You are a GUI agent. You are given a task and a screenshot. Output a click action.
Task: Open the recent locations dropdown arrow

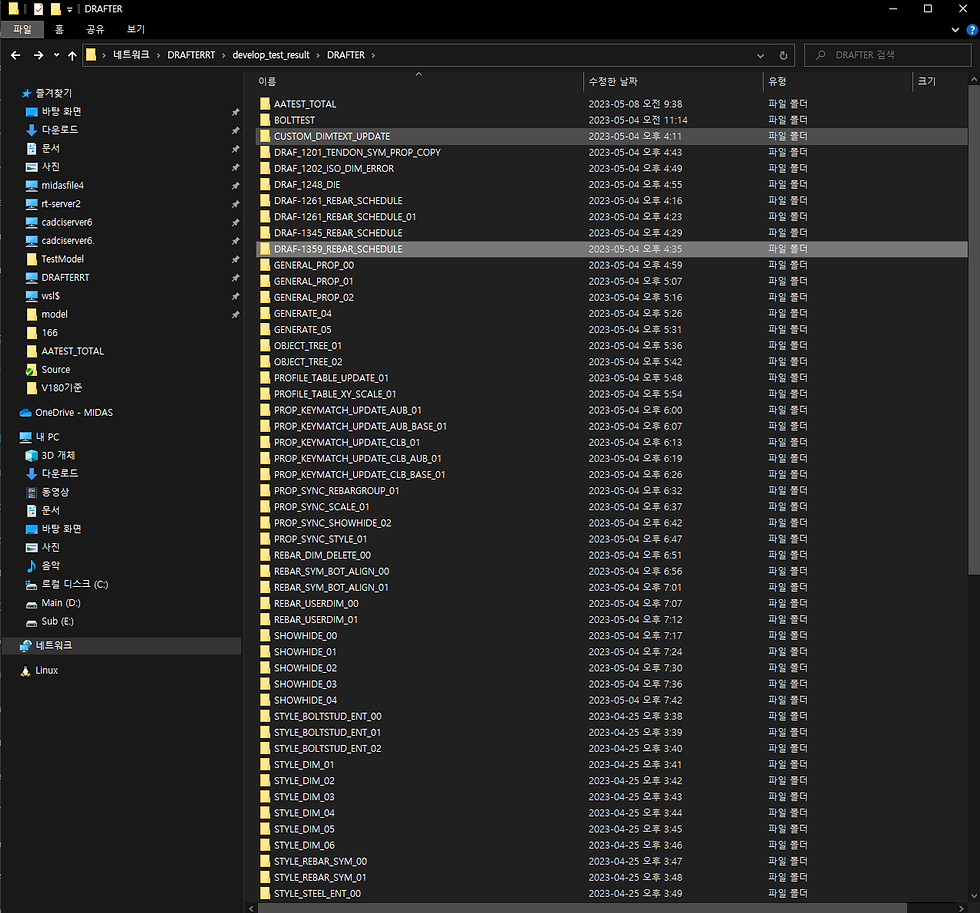click(x=56, y=55)
